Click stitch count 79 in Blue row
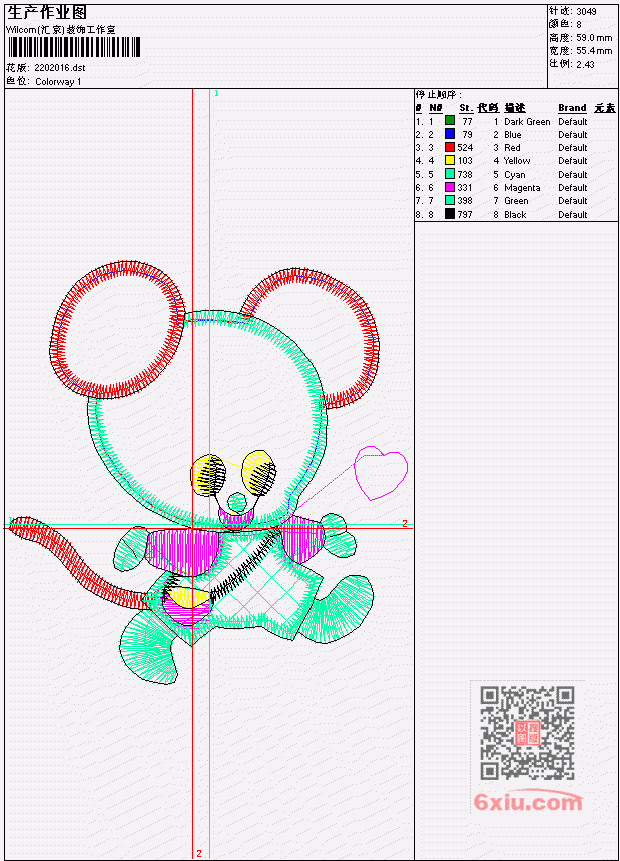This screenshot has width=620, height=861. tap(467, 135)
